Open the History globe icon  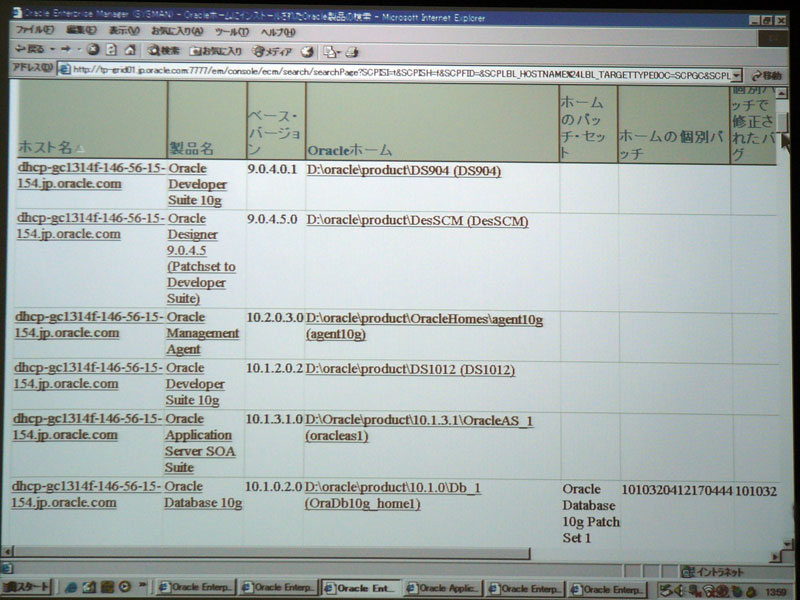point(307,52)
